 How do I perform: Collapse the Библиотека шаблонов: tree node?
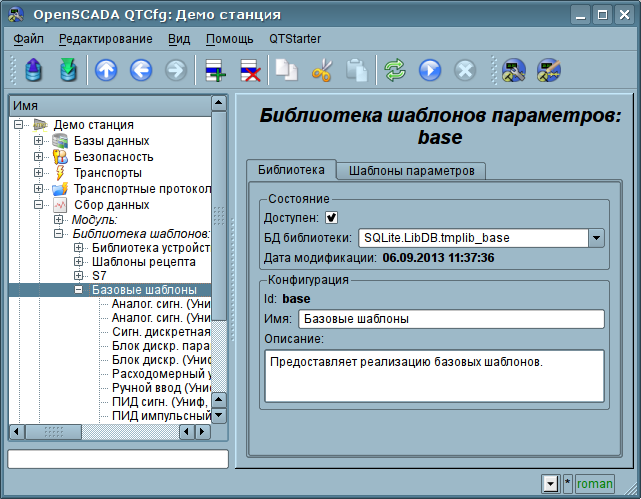tap(58, 233)
